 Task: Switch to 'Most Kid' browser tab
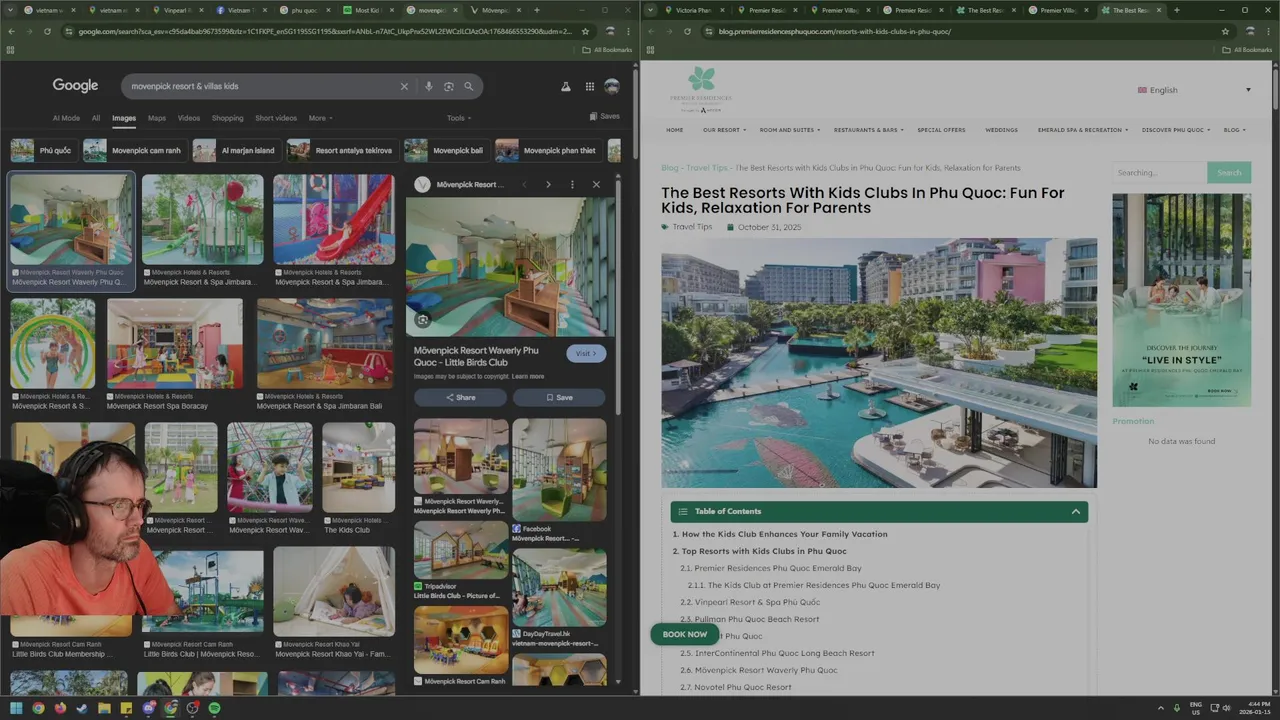(x=367, y=10)
